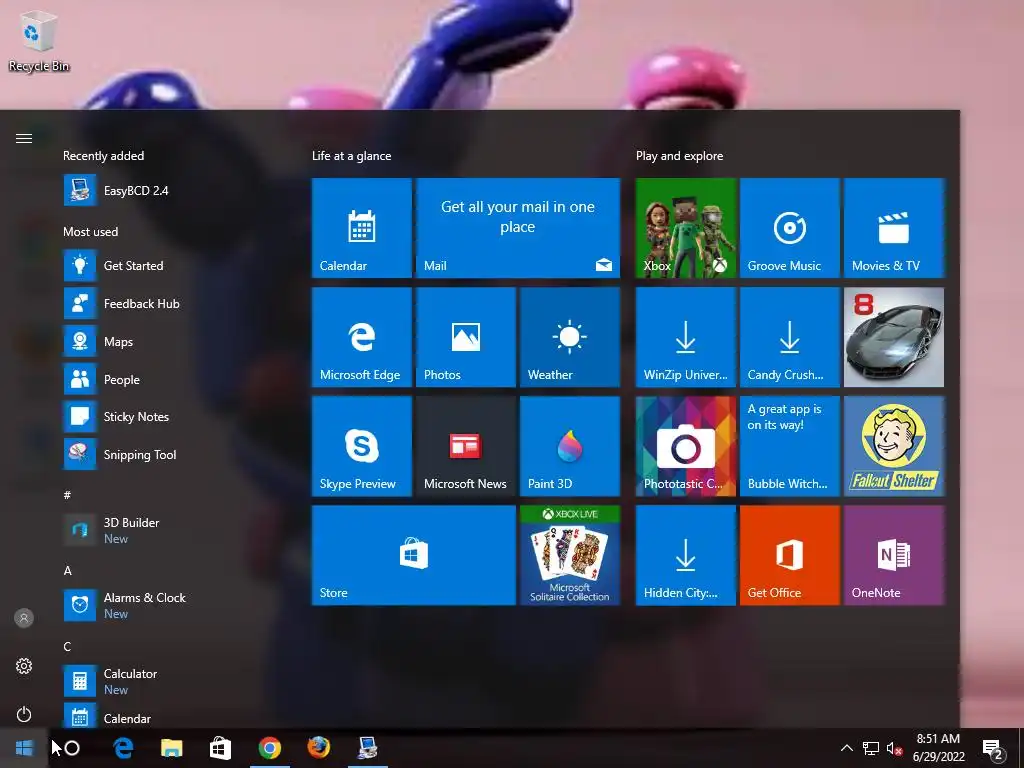Launch Firefox from the taskbar
This screenshot has width=1024, height=768.
319,748
